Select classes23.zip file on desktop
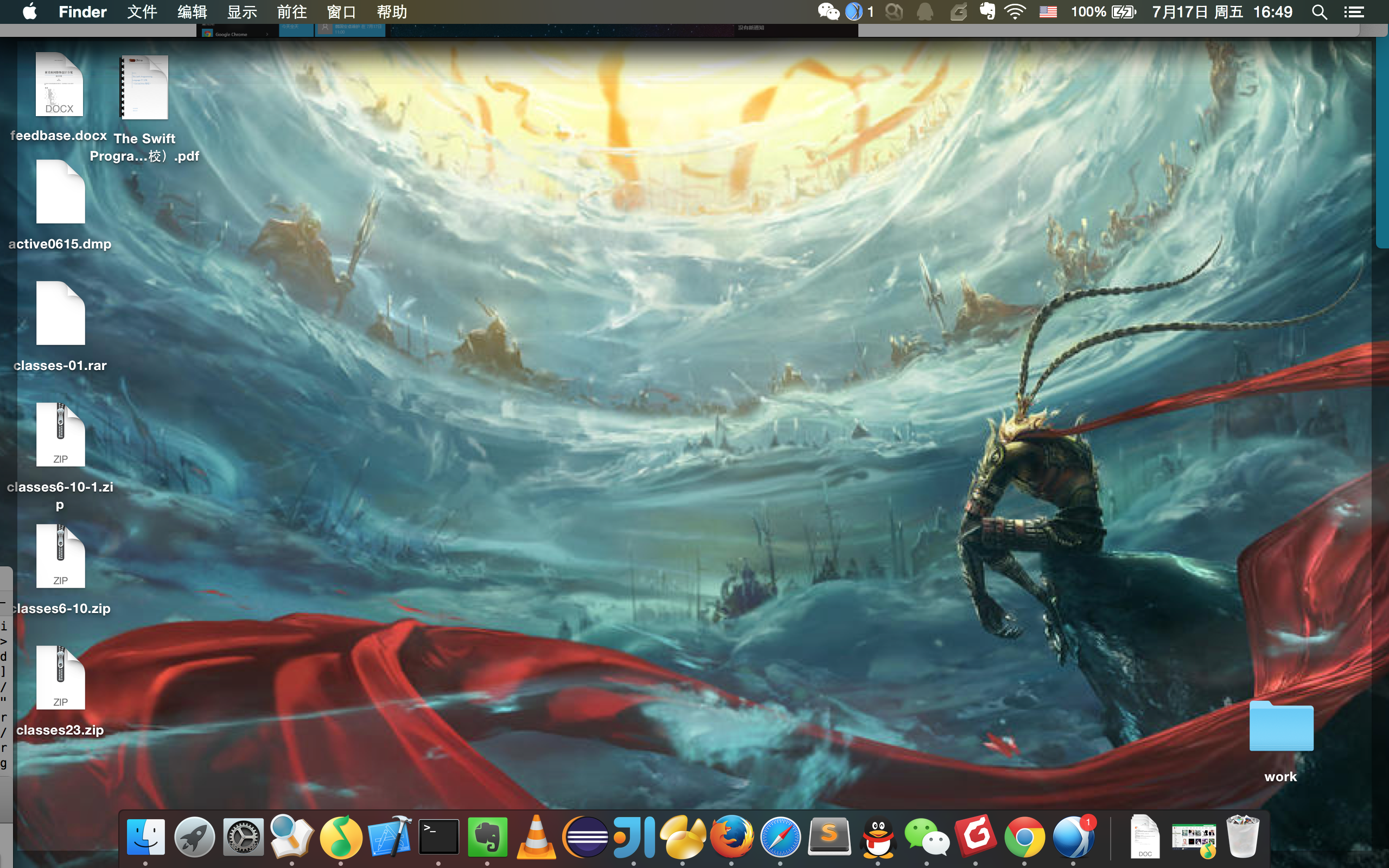Screen dimensions: 1389x868 60,679
